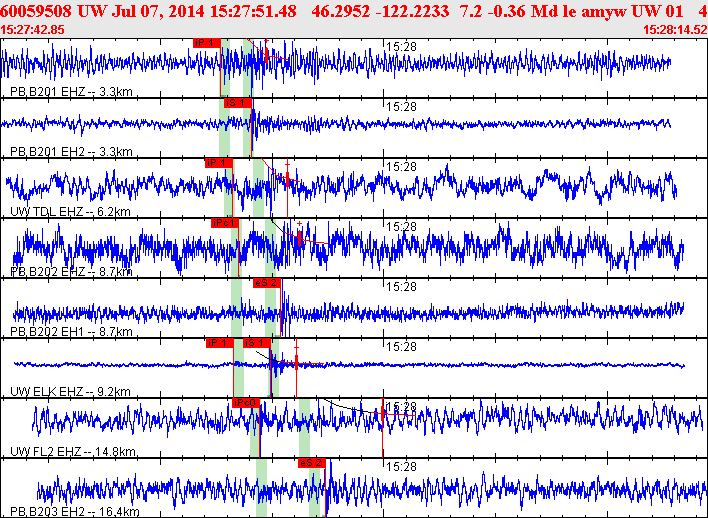Image resolution: width=708 pixels, height=518 pixels.
Task: Click the station label PB.B203 EH2 -- 16.4km
Action: pyautogui.click(x=75, y=512)
